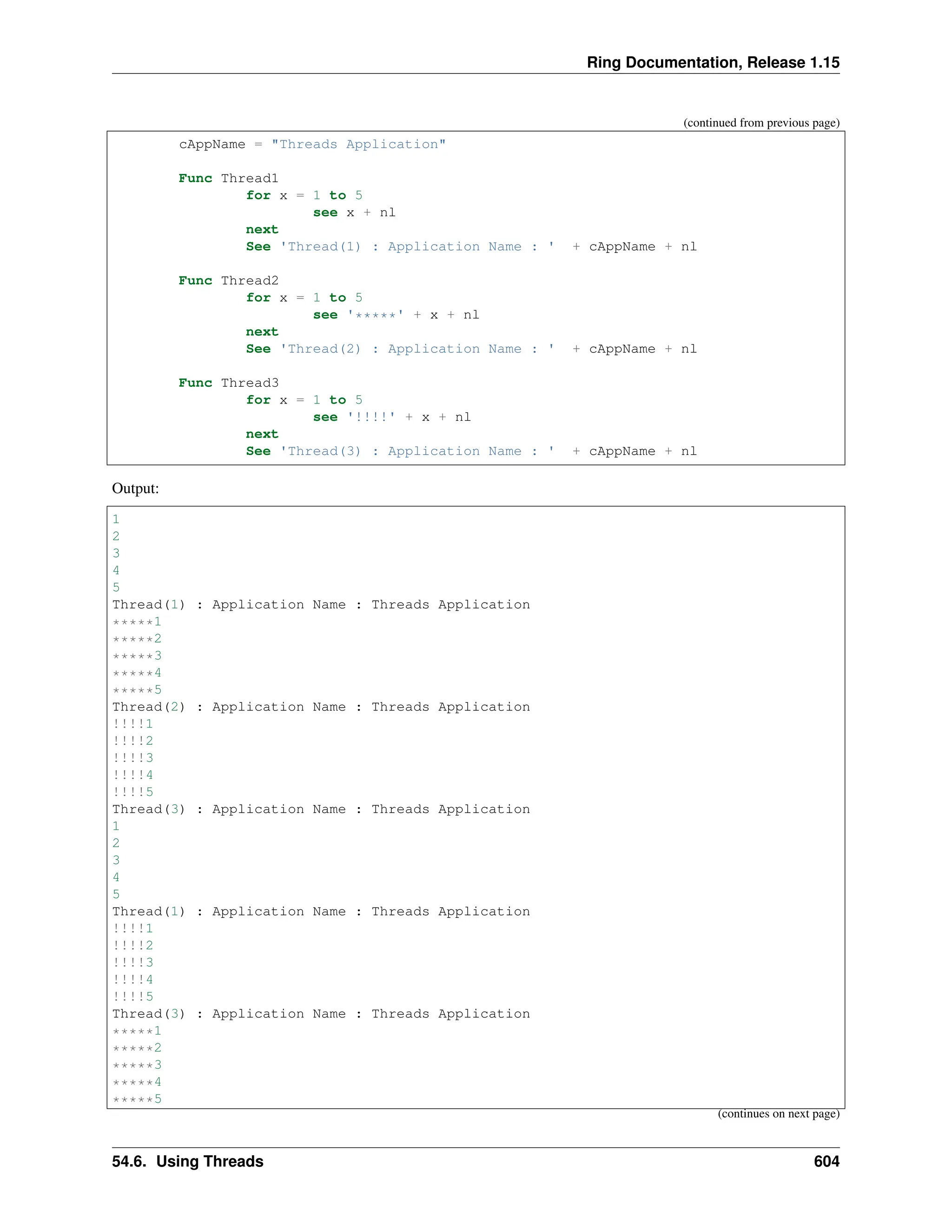Viewport: 952px width, 1232px height.
Task: Click the 'Output:' label
Action: tap(135, 489)
